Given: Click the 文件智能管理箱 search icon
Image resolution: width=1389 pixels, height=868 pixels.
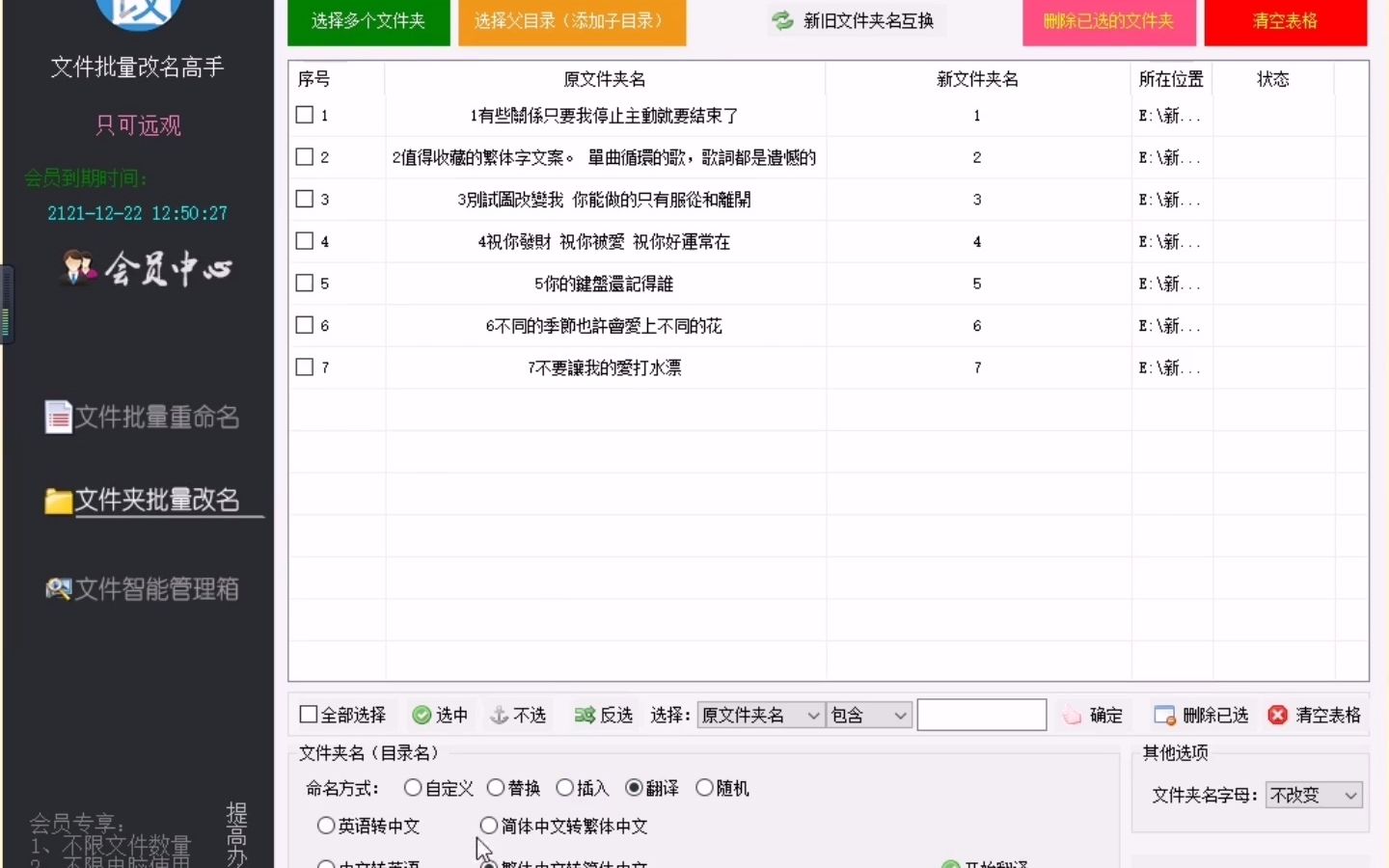Looking at the screenshot, I should point(58,588).
